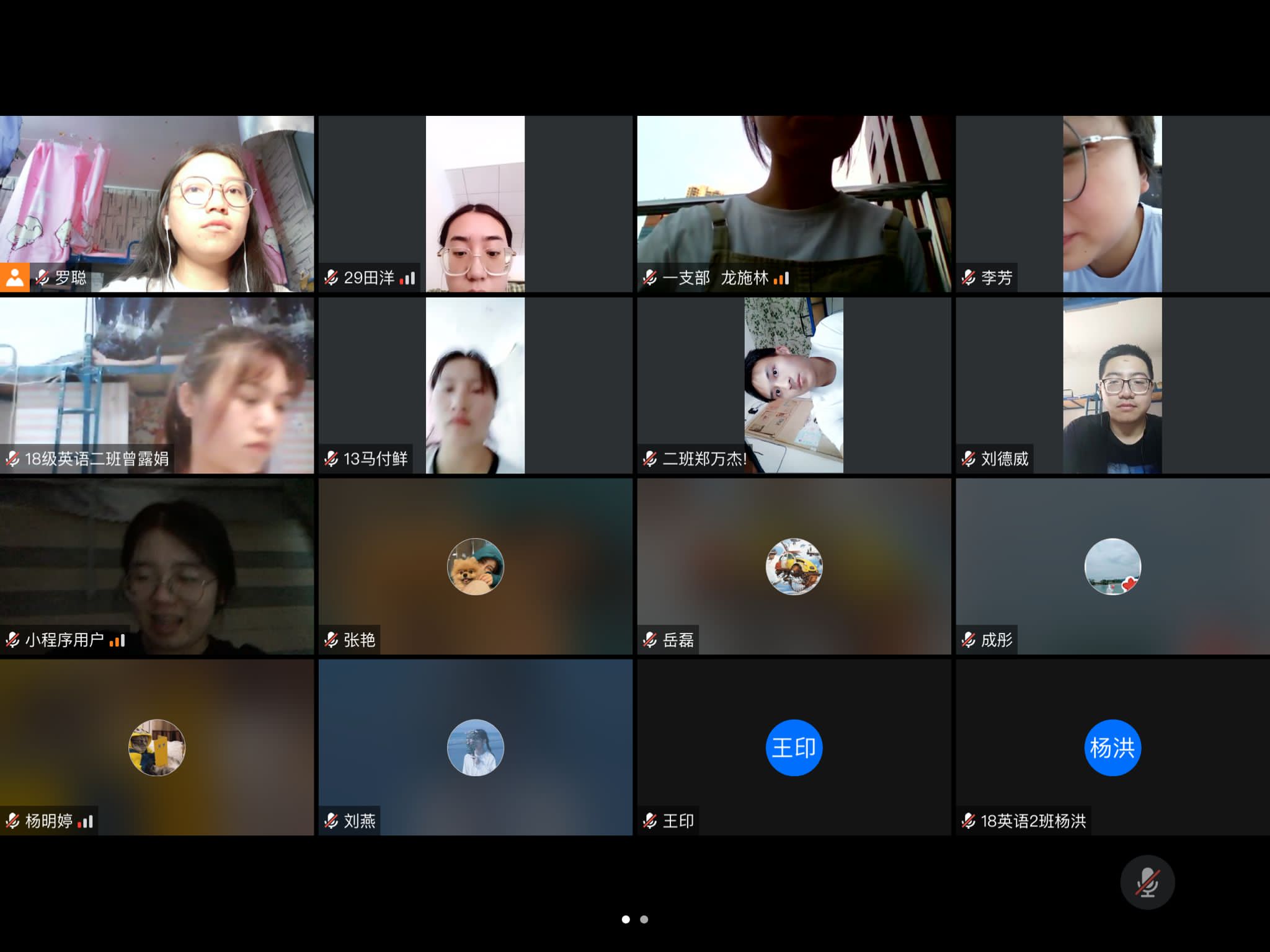Click muted mic icon beside 张艳

(x=331, y=640)
